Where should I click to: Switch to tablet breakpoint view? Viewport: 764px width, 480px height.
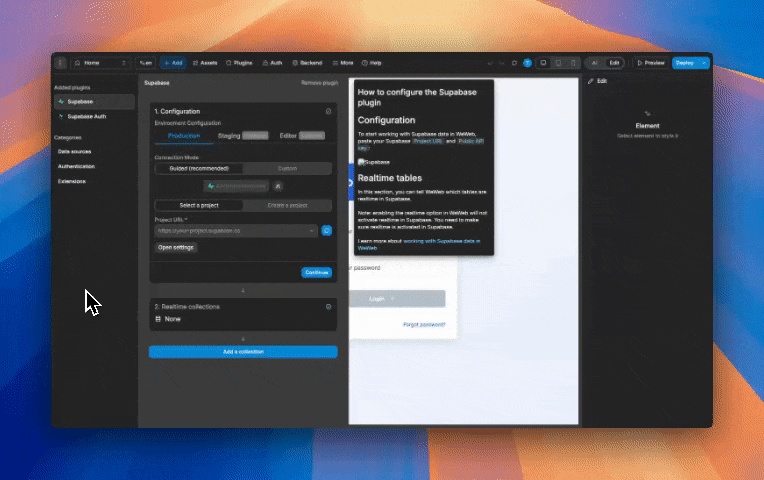point(558,63)
